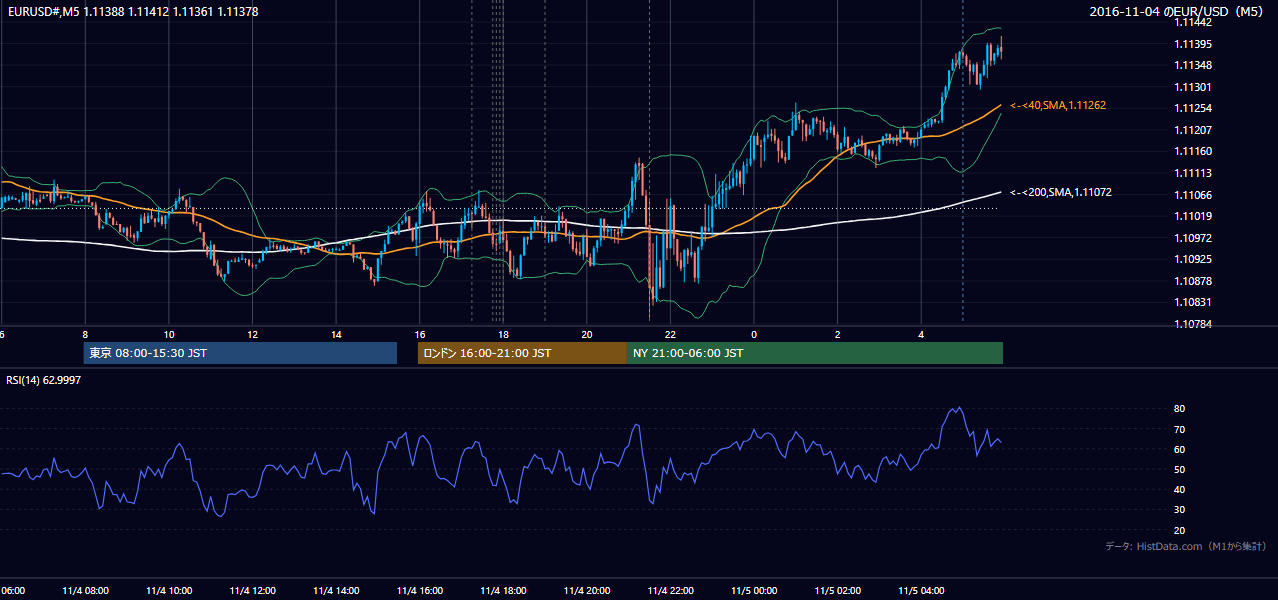Click hour tick 18 under price chart
Image resolution: width=1278 pixels, height=600 pixels.
503,334
